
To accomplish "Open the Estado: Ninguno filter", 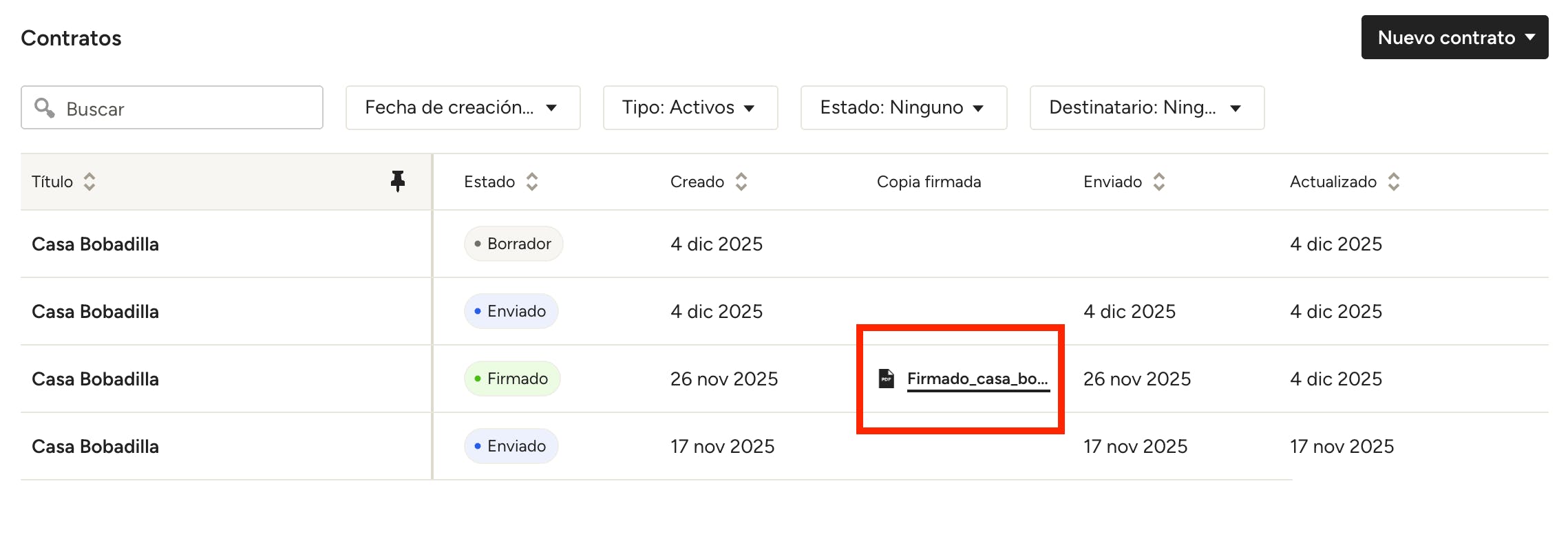I will tap(903, 107).
